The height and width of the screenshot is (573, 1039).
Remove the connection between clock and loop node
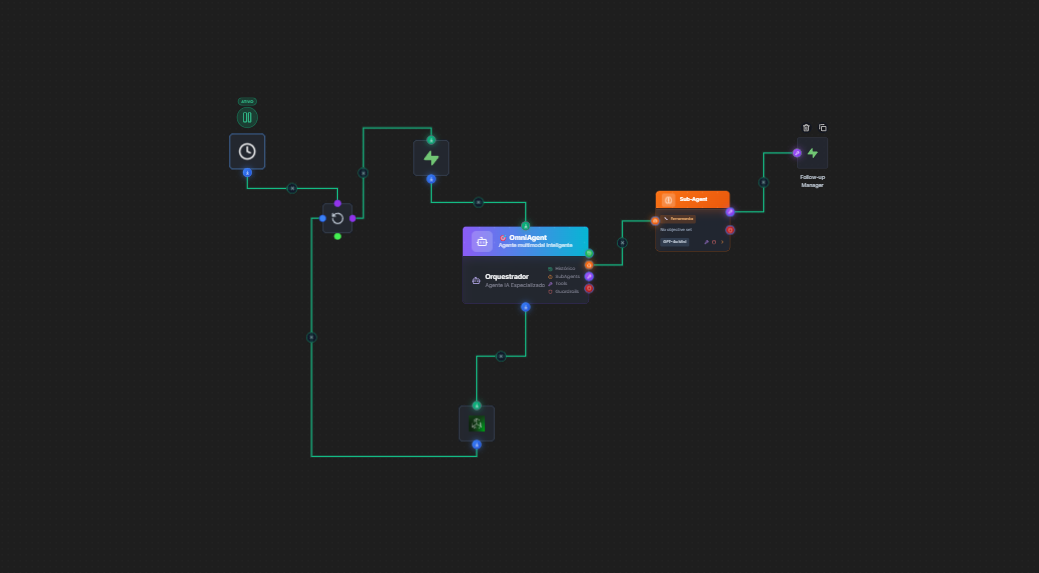[292, 188]
